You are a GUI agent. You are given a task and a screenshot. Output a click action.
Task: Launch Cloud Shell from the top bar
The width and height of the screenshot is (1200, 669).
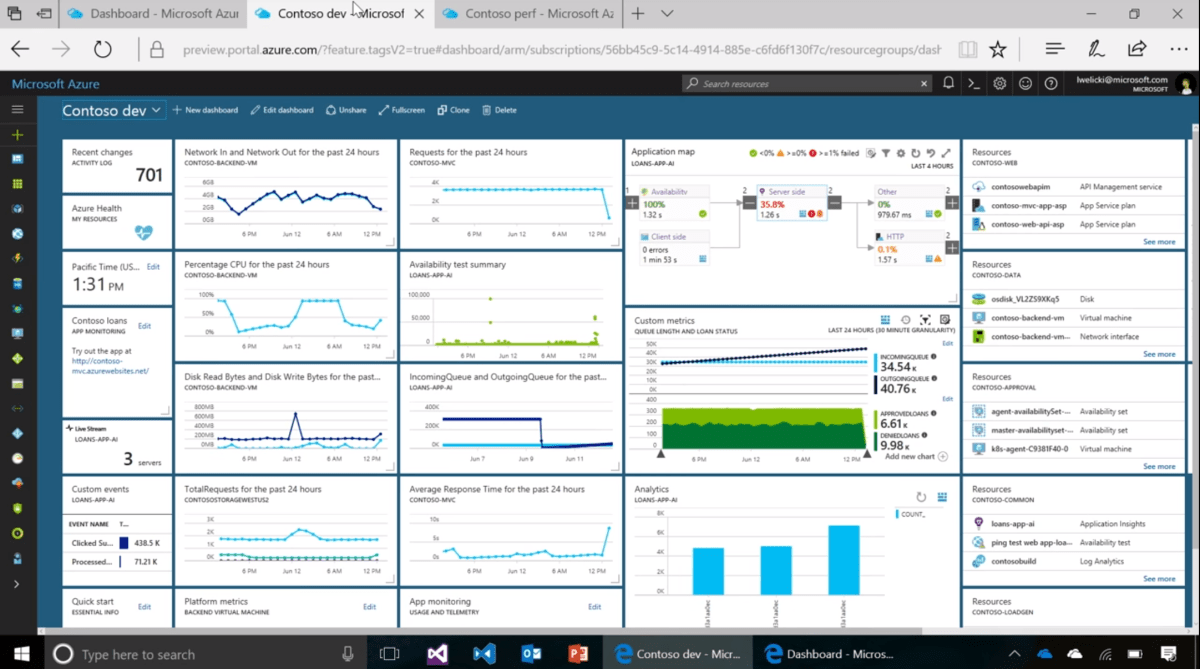point(974,84)
